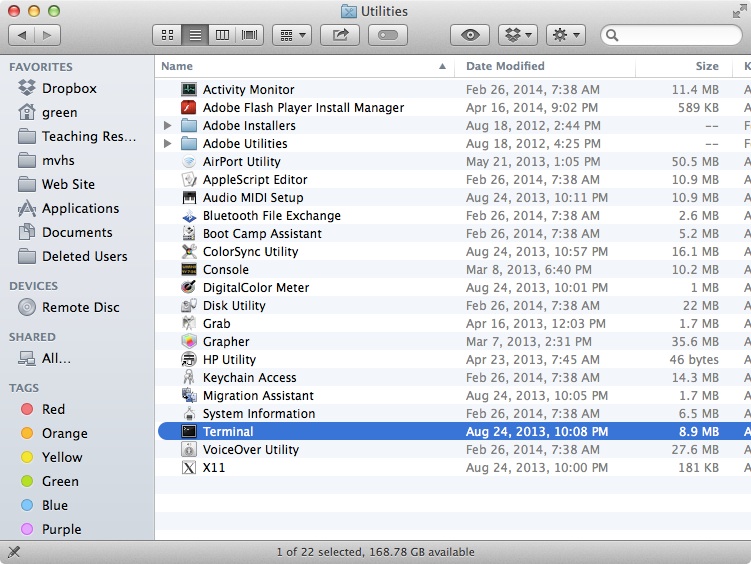Open the Activity Monitor app icon
Image resolution: width=751 pixels, height=564 pixels.
click(189, 90)
